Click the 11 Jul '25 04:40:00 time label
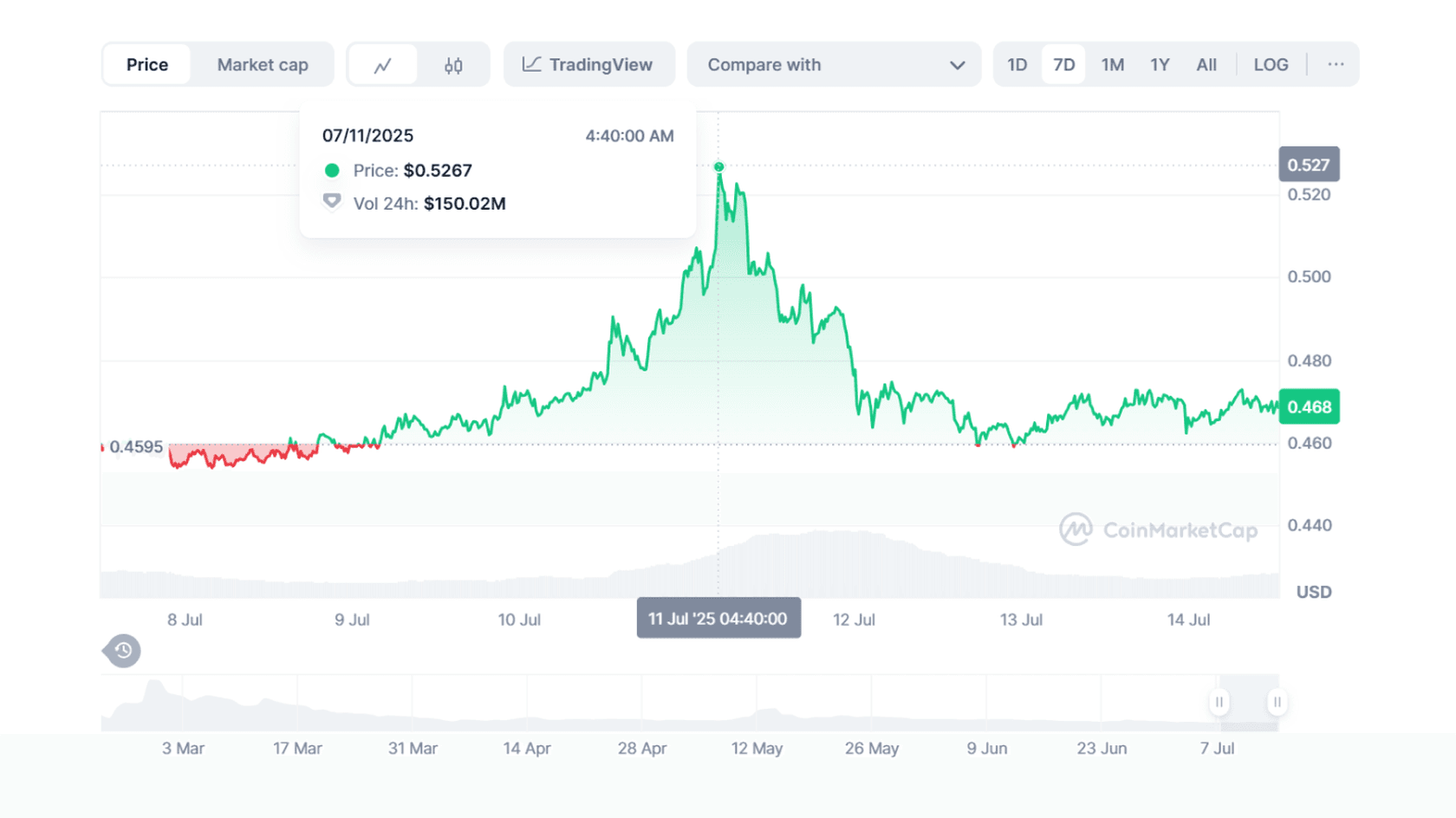This screenshot has height=818, width=1456. tap(718, 619)
